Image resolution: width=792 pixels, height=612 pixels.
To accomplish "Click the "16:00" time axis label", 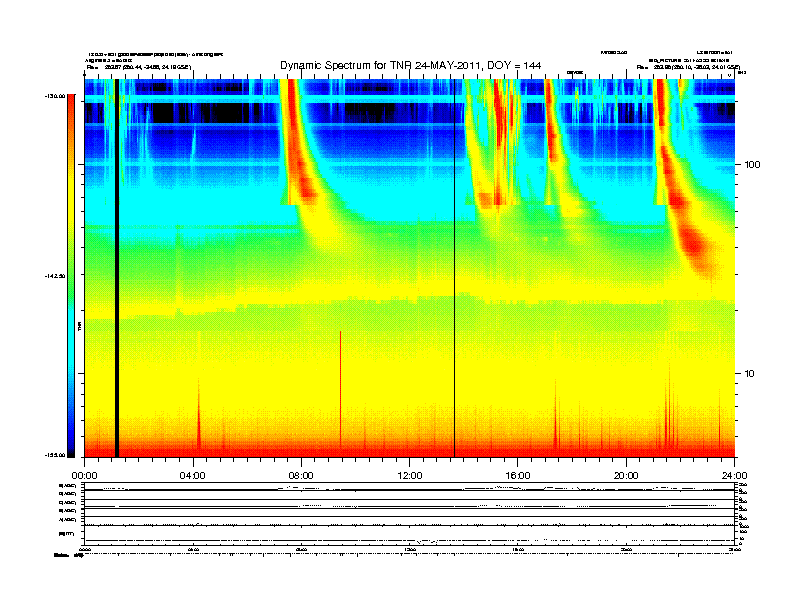I will [x=518, y=476].
